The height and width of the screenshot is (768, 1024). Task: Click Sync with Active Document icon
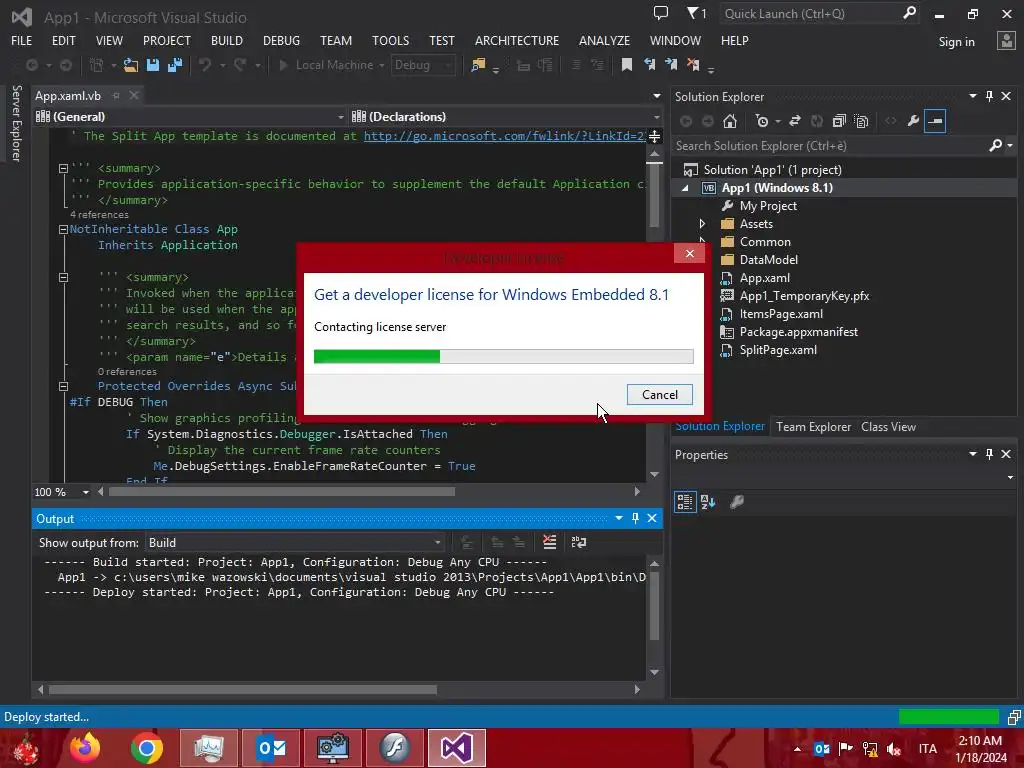[795, 121]
